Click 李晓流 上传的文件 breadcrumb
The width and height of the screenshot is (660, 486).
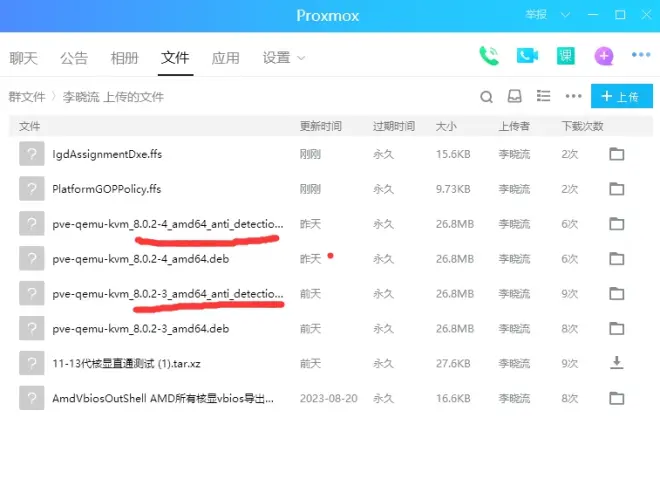(x=113, y=97)
